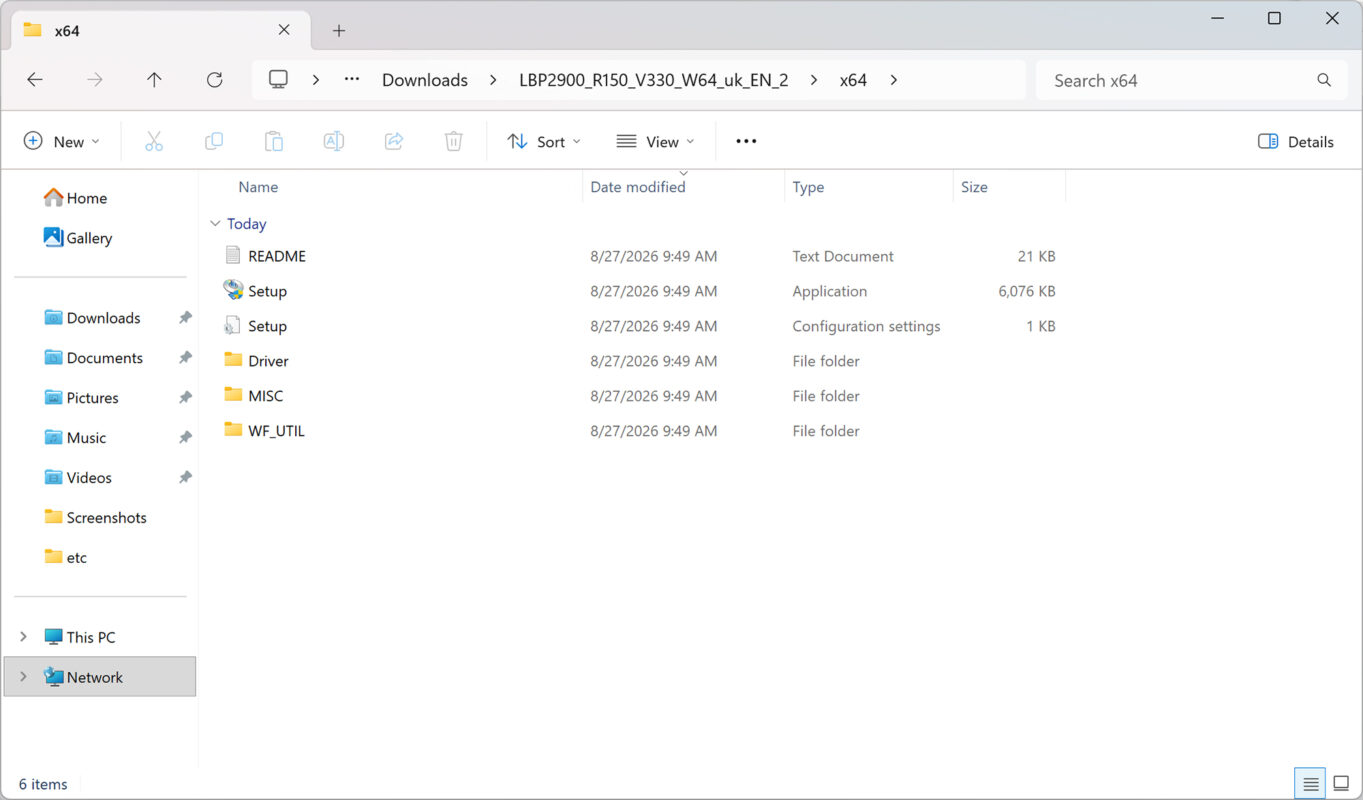Click the x64 breadcrumb
The image size is (1363, 800).
[x=853, y=80]
